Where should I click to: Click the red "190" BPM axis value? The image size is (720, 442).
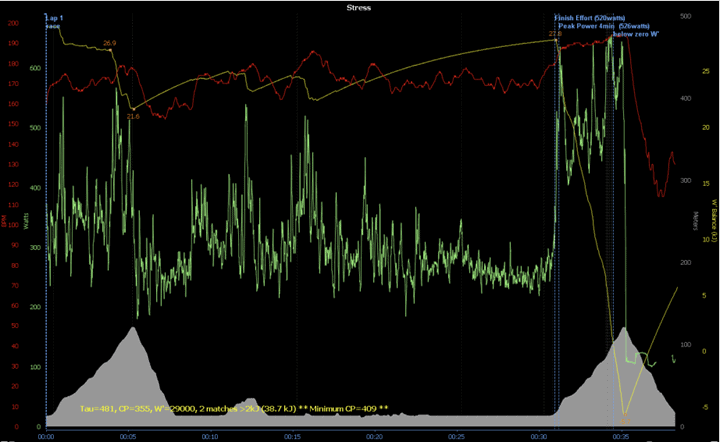pyautogui.click(x=13, y=43)
